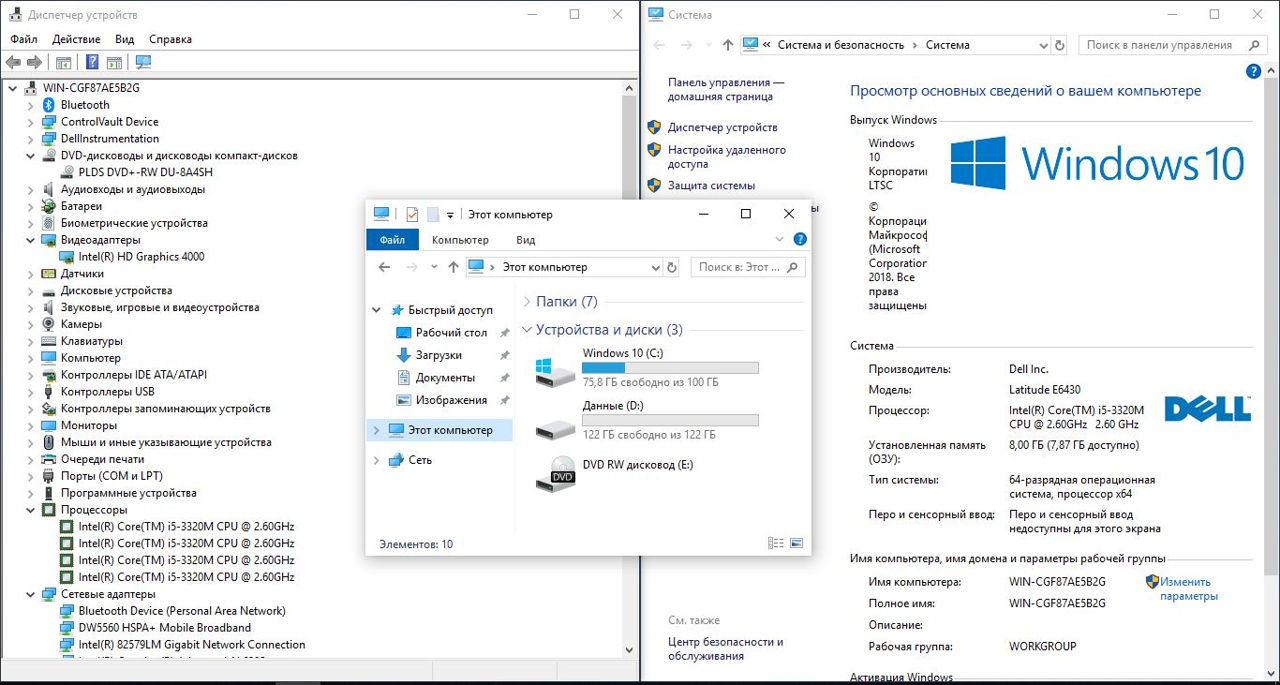Image resolution: width=1280 pixels, height=685 pixels.
Task: Collapse the Процессоры tree node
Action: (x=30, y=510)
